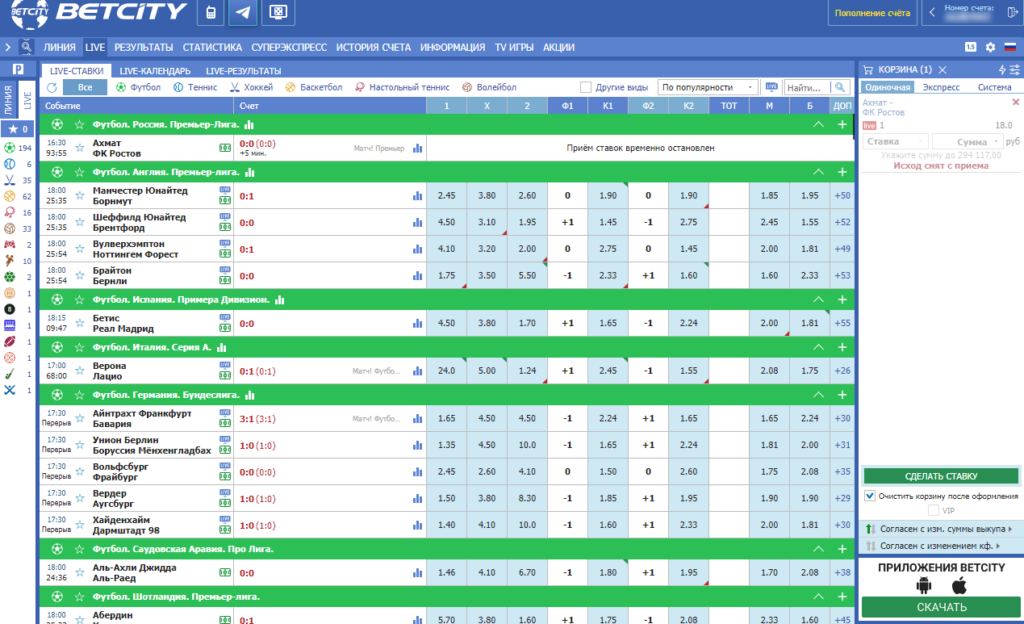Switch to vertical ЛИНИЯ tab in left sidebar
Viewport: 1024px width, 624px height.
pos(8,100)
